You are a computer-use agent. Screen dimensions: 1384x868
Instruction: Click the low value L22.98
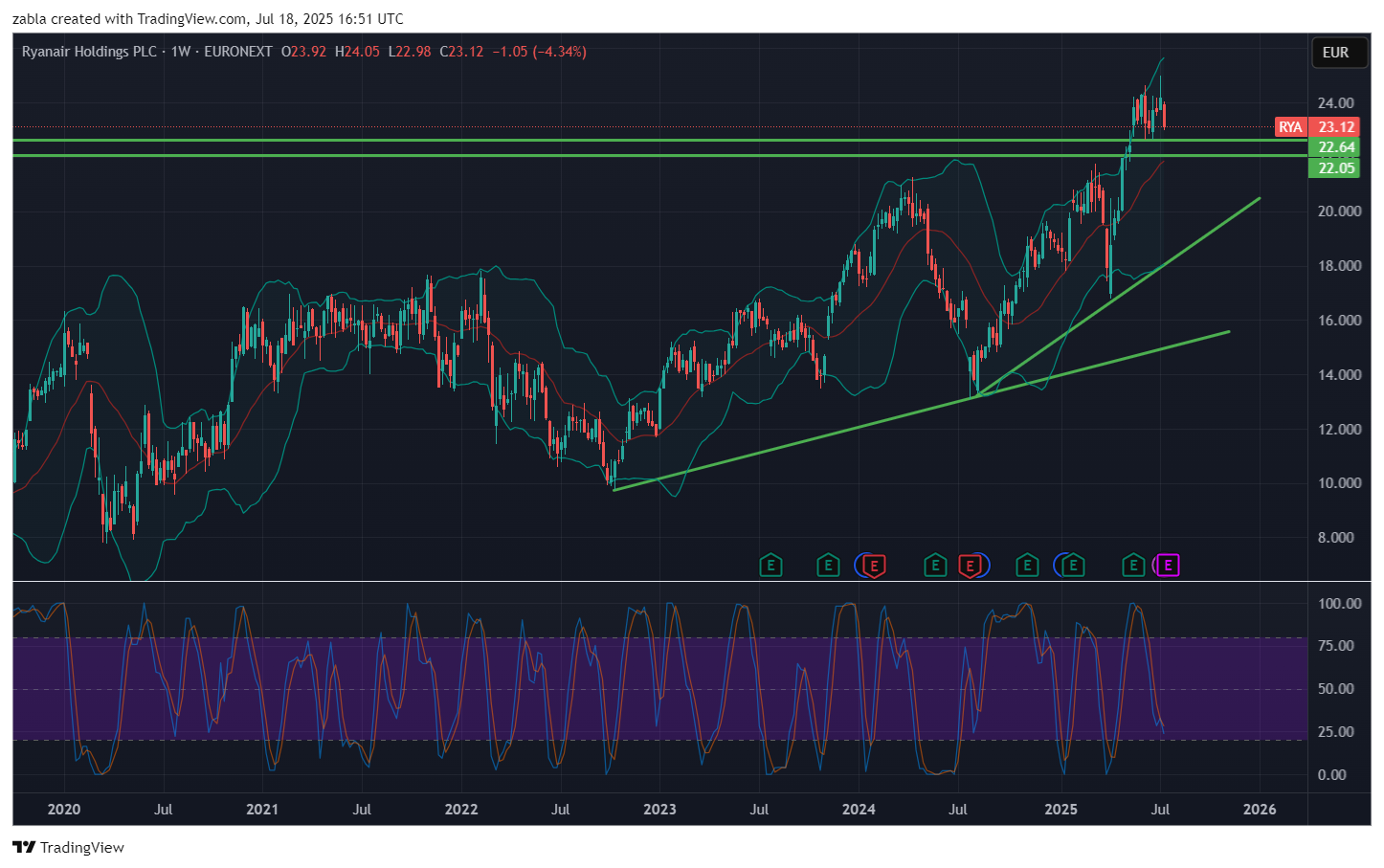[410, 52]
